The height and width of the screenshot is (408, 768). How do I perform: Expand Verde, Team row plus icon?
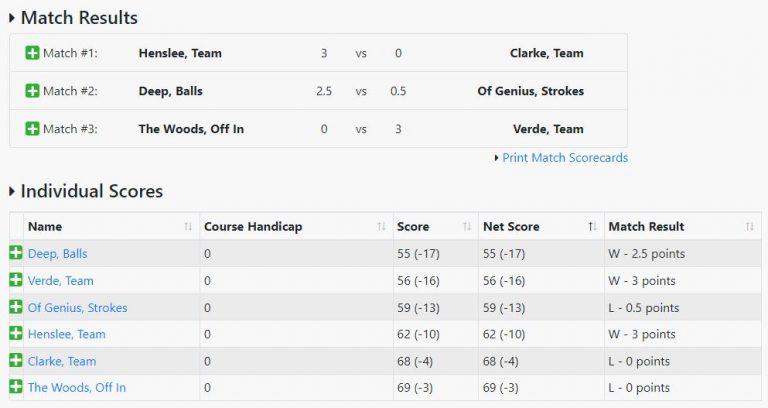[16, 281]
